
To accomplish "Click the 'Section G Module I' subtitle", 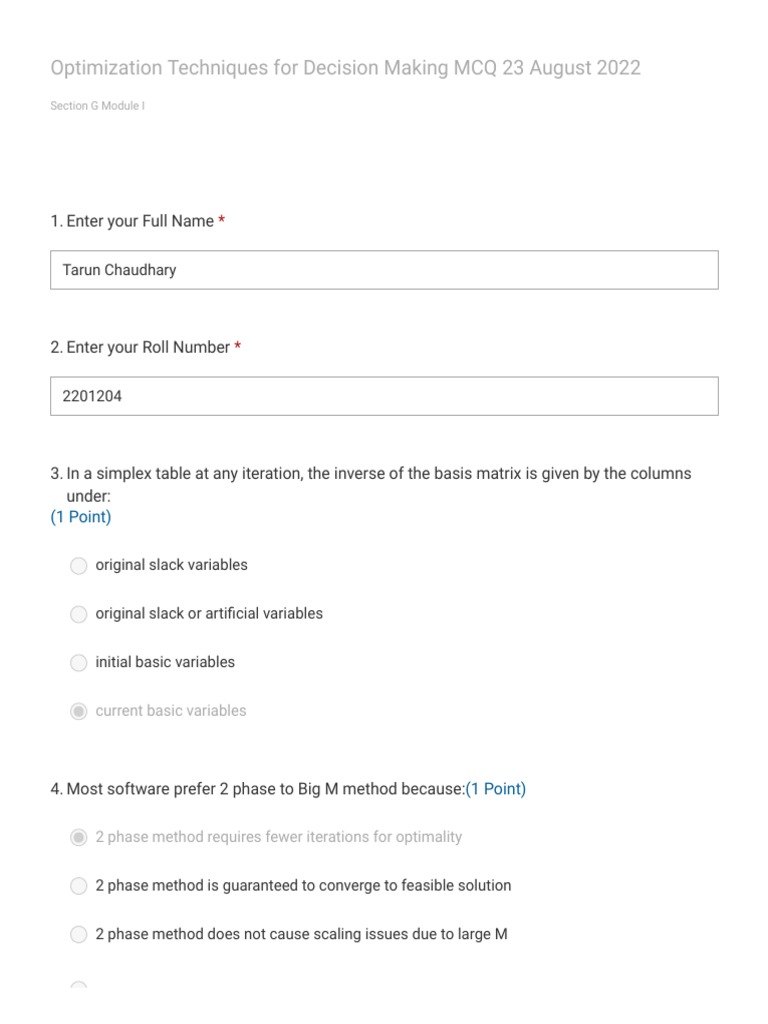I will pyautogui.click(x=97, y=106).
